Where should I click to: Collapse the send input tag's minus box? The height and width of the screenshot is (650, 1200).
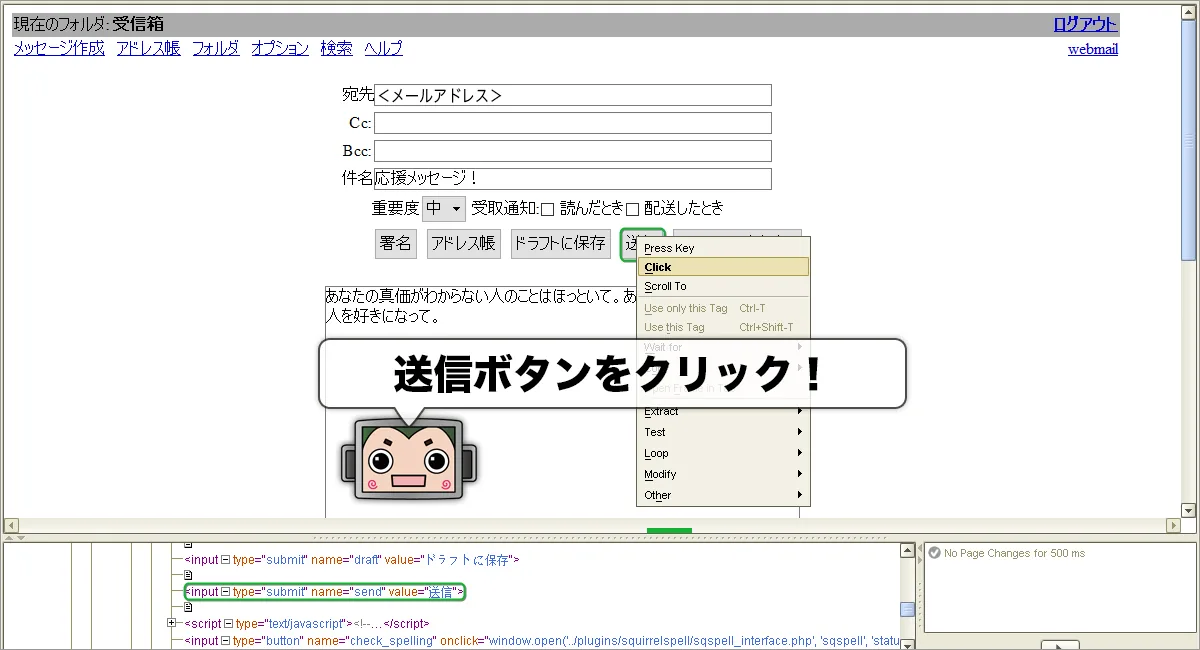coord(225,592)
